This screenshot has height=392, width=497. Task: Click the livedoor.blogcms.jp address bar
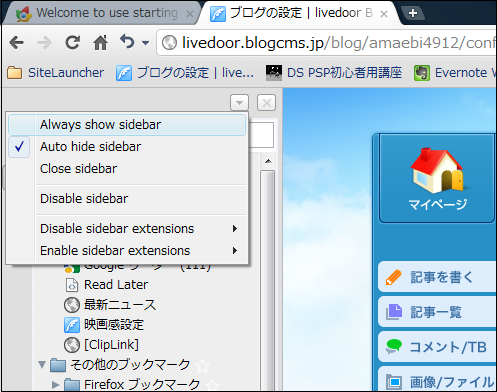tap(327, 43)
